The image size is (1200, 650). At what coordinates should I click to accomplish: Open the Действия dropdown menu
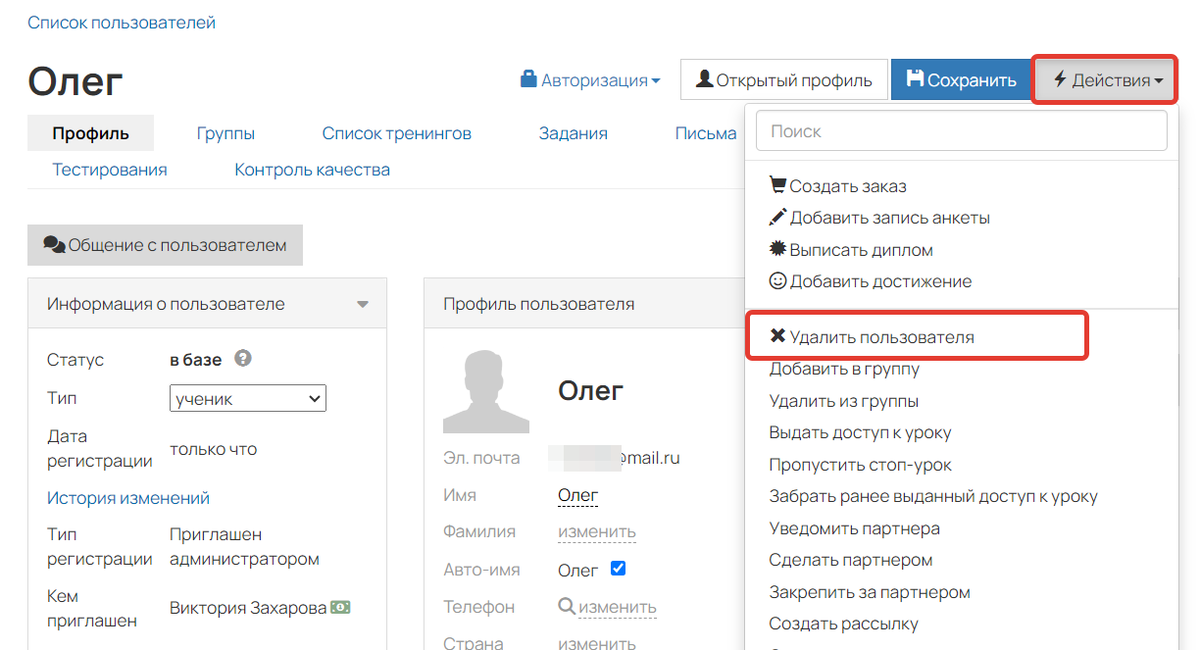[1104, 79]
